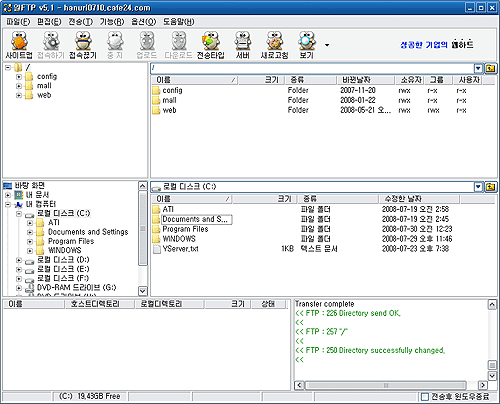Expand the 로컬 디스크 (D:) node
The height and width of the screenshot is (404, 500).
click(19, 260)
